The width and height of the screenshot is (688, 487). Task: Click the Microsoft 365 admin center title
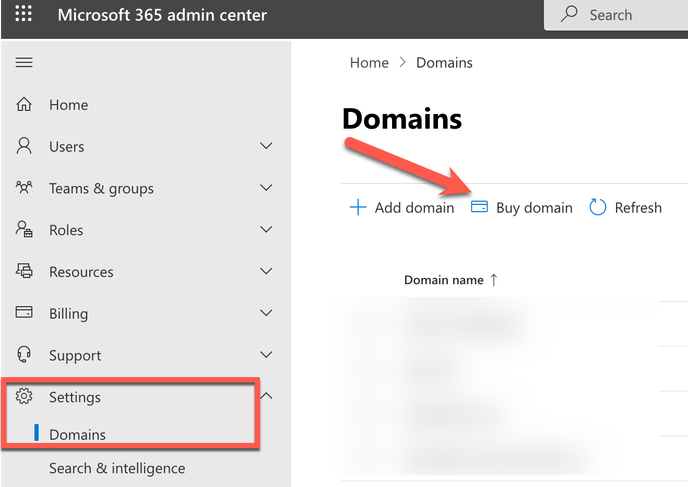click(x=162, y=15)
